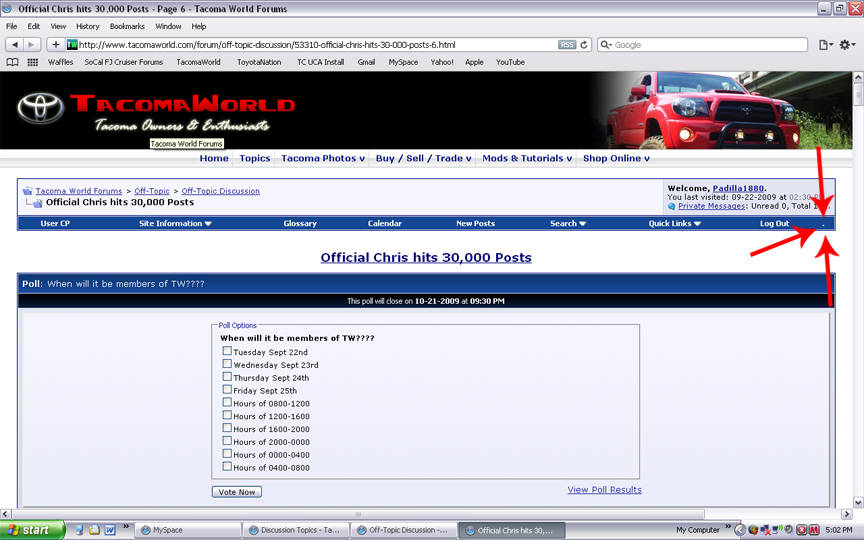Open the YouTube bookmark
864x540 pixels.
point(510,62)
